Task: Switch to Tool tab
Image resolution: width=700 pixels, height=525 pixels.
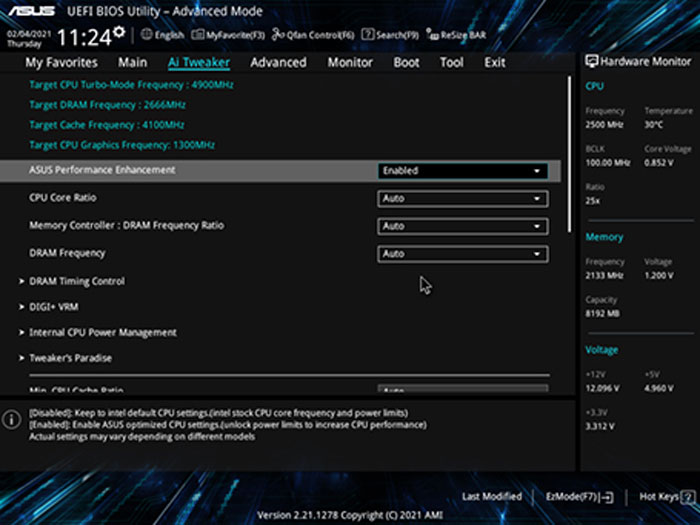Action: [x=452, y=62]
